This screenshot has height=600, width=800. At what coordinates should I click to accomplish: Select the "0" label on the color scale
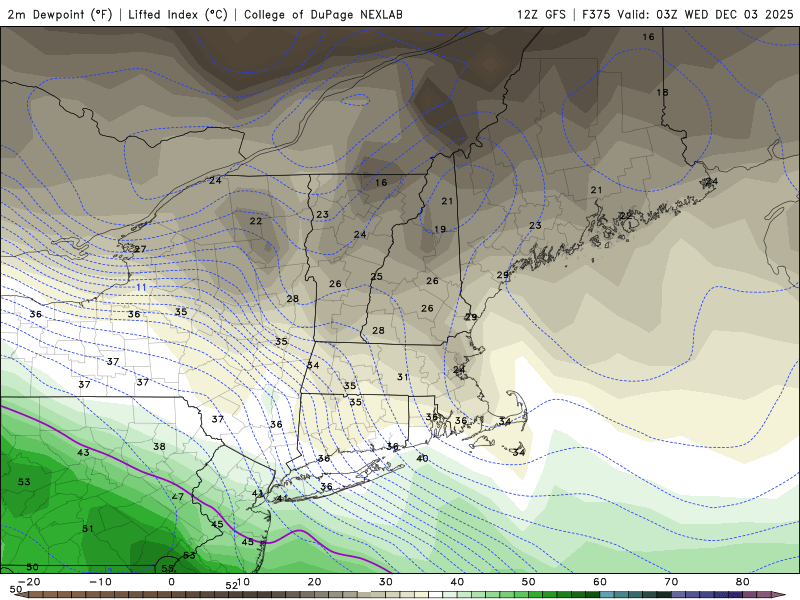pyautogui.click(x=171, y=582)
